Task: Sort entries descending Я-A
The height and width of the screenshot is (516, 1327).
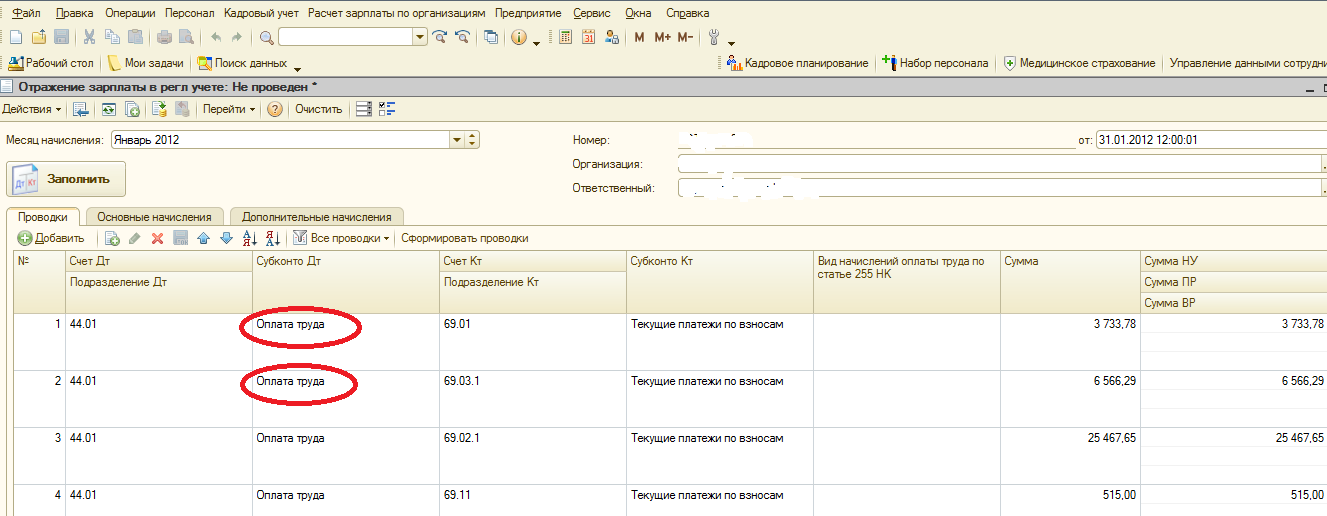Action: 271,238
